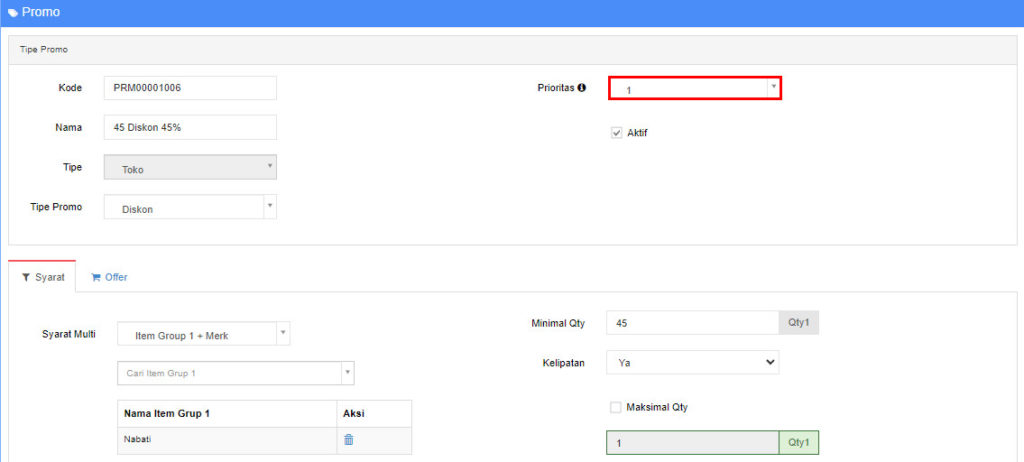This screenshot has height=462, width=1024.
Task: Click the tag icon beside the Promo title
Action: pyautogui.click(x=13, y=13)
